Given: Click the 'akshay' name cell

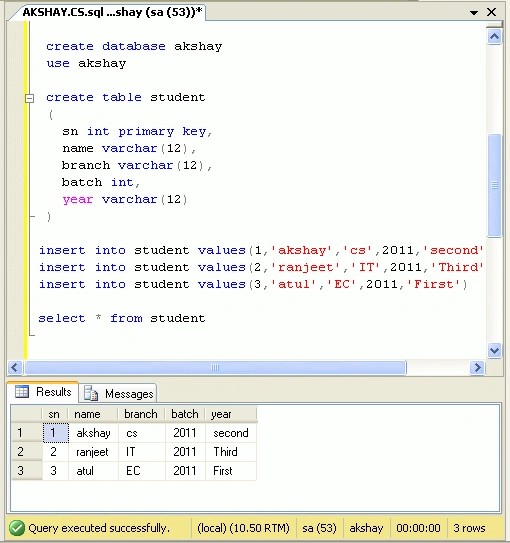Looking at the screenshot, I should tap(93, 433).
